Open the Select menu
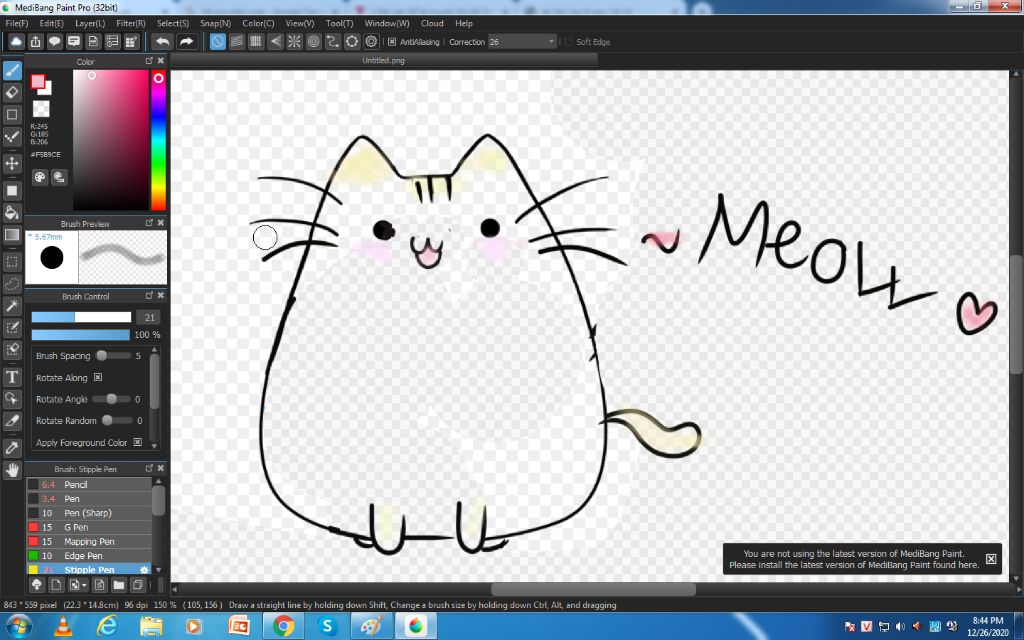The image size is (1024, 640). point(172,24)
